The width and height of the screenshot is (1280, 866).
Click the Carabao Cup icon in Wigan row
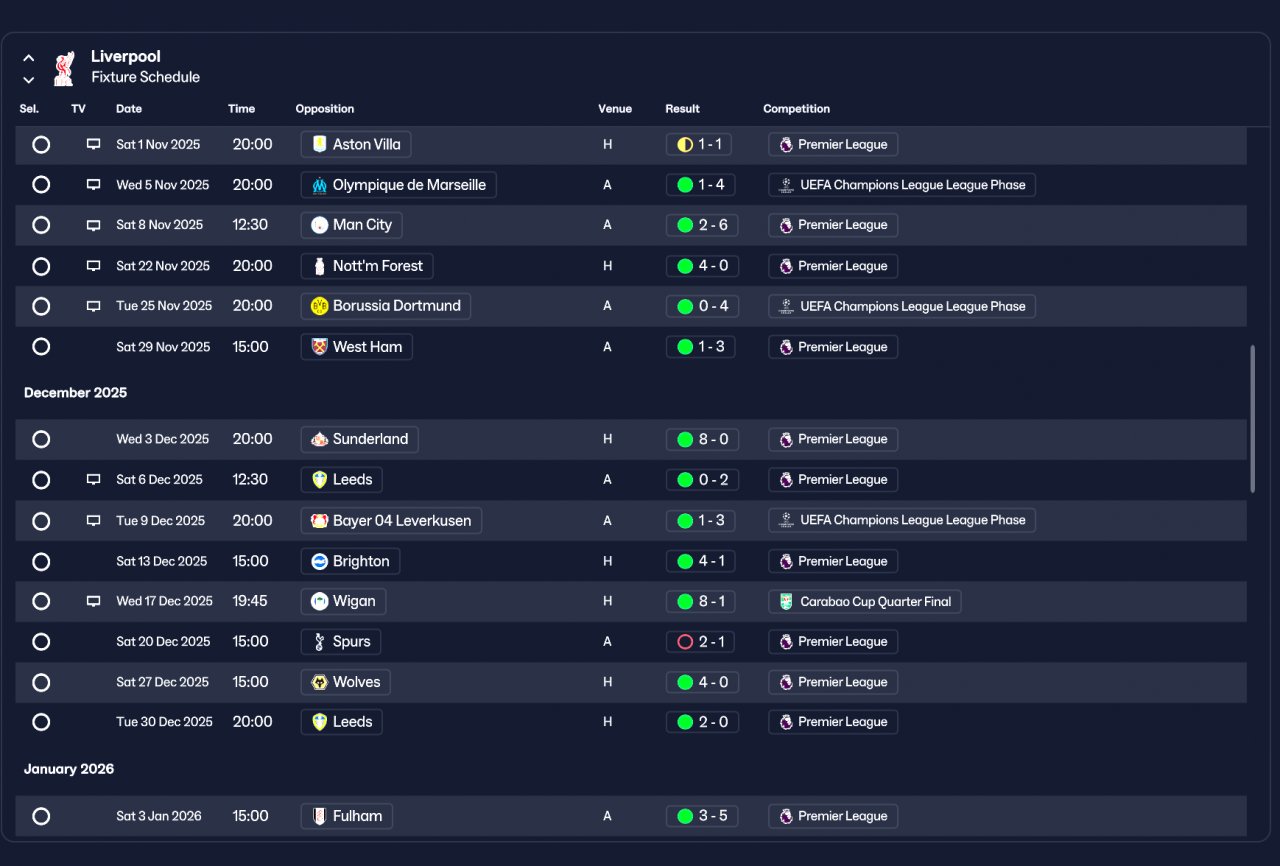pyautogui.click(x=786, y=602)
